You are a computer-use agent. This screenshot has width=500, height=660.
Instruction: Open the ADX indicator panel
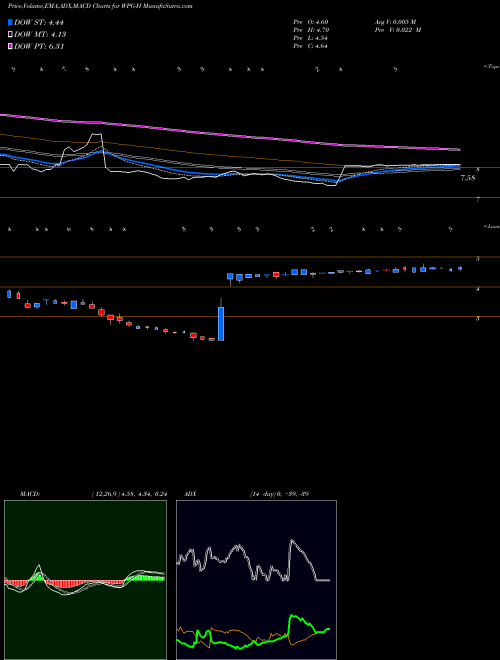[x=256, y=580]
